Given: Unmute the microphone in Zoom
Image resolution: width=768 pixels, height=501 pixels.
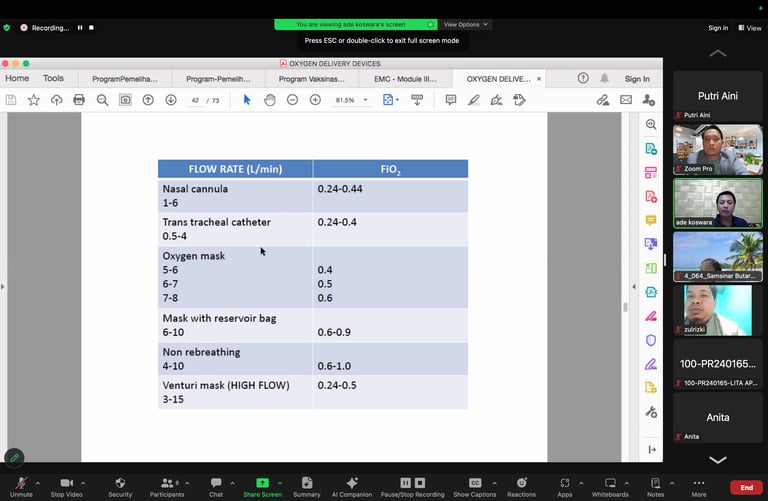Looking at the screenshot, I should pos(21,487).
